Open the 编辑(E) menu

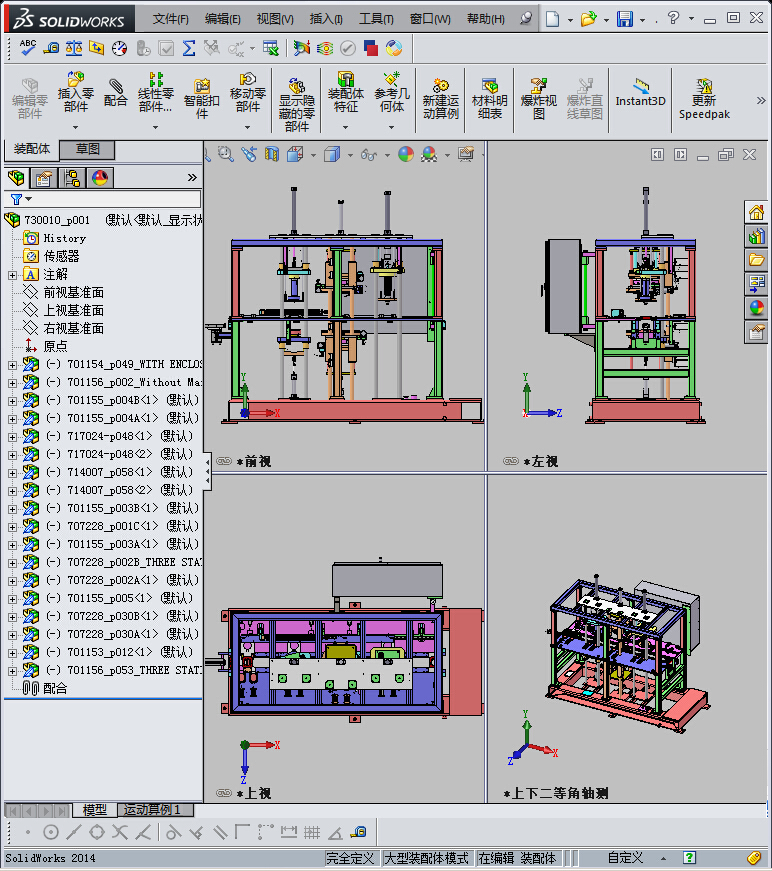point(223,19)
